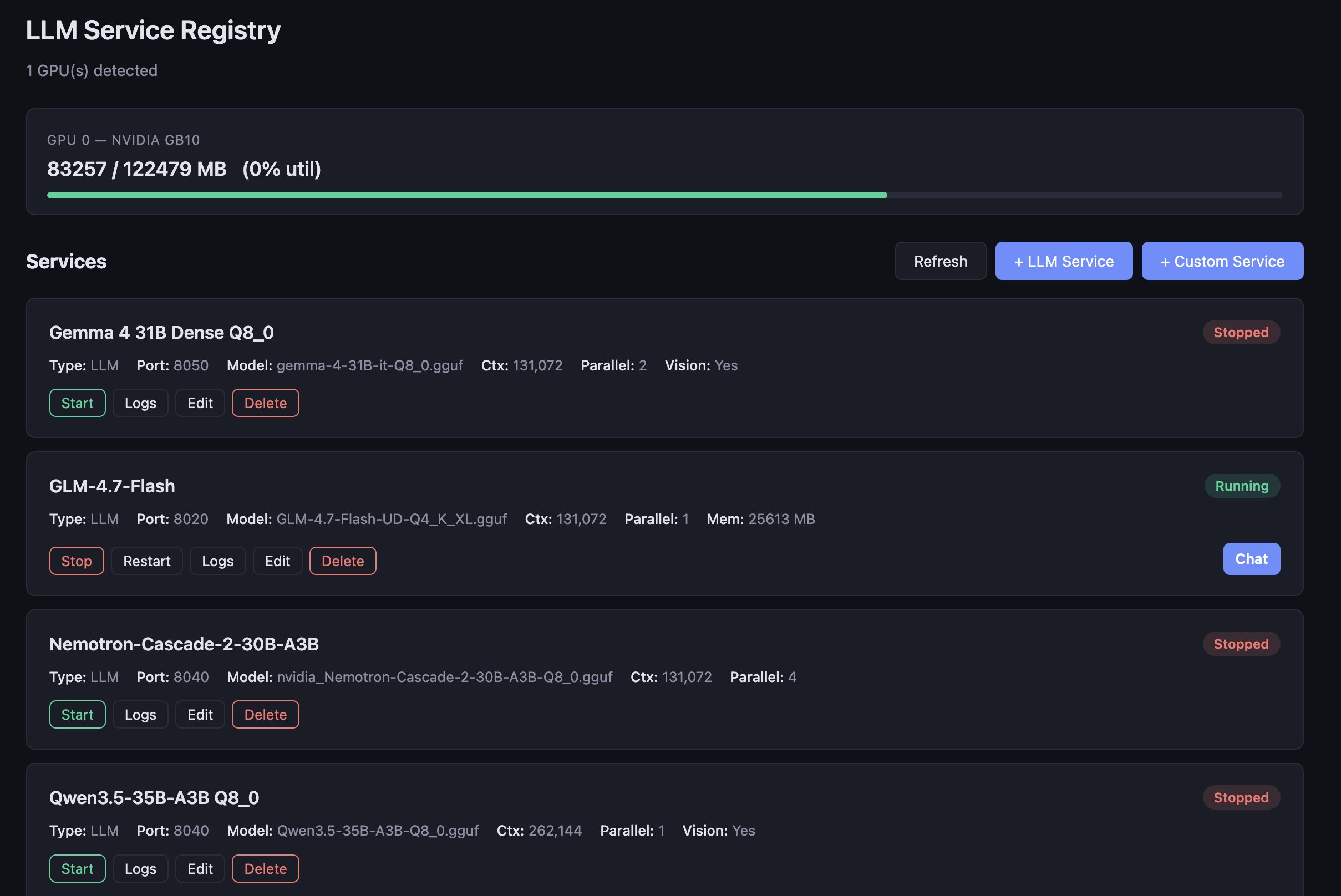Open Chat for GLM-4.7-Flash
This screenshot has height=896, width=1341.
click(x=1251, y=559)
